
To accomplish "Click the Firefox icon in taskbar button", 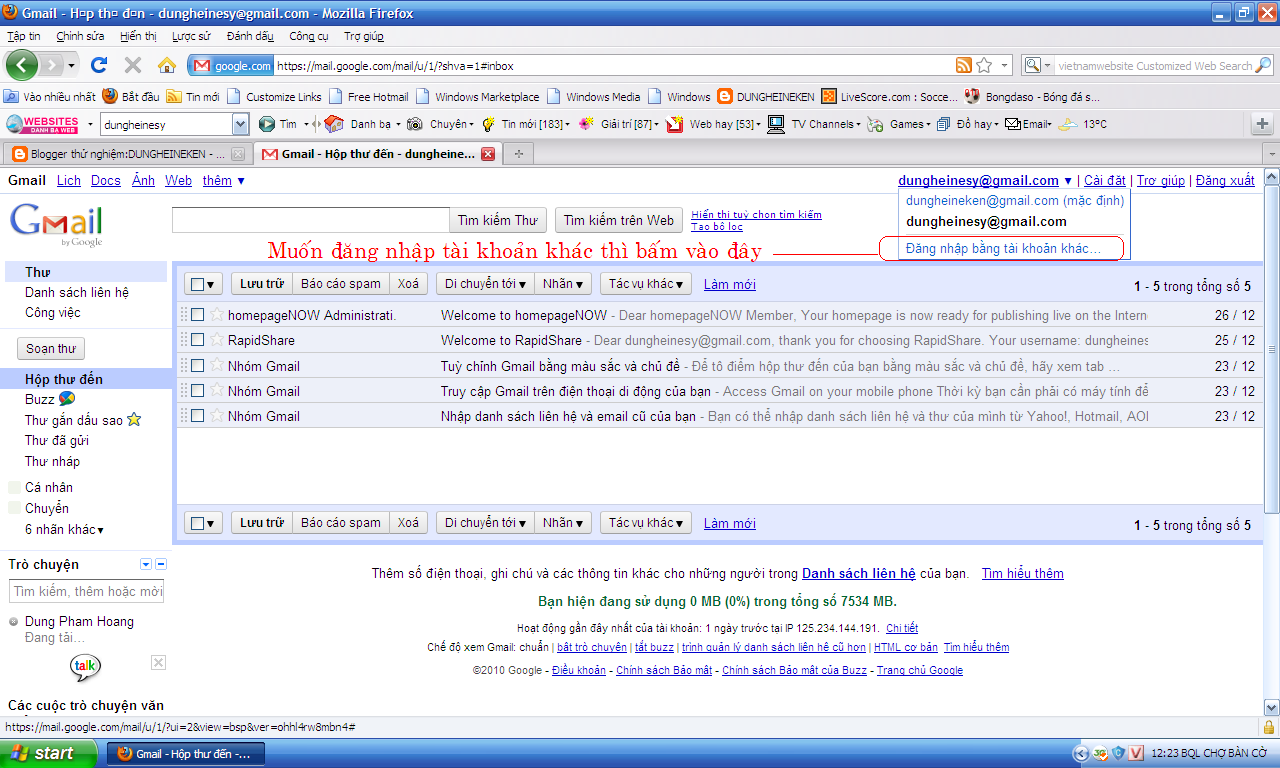I will 125,753.
